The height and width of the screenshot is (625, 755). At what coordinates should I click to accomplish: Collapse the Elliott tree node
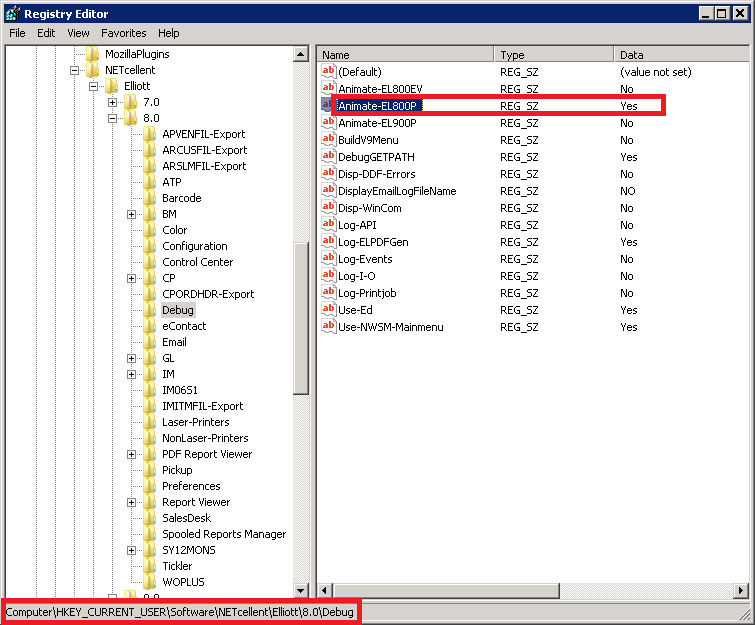[x=93, y=86]
